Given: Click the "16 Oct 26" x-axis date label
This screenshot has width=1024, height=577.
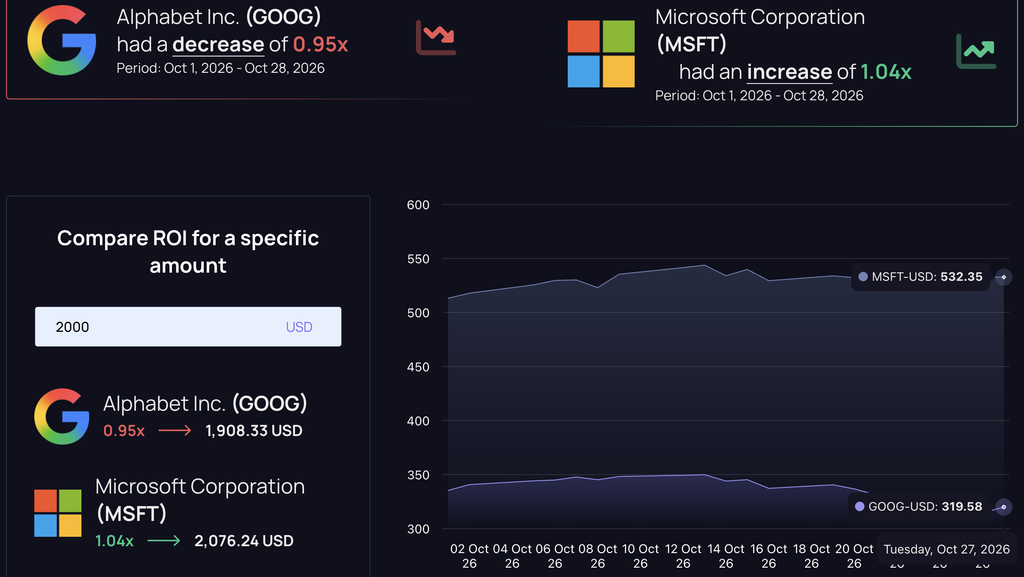Looking at the screenshot, I should coord(769,556).
